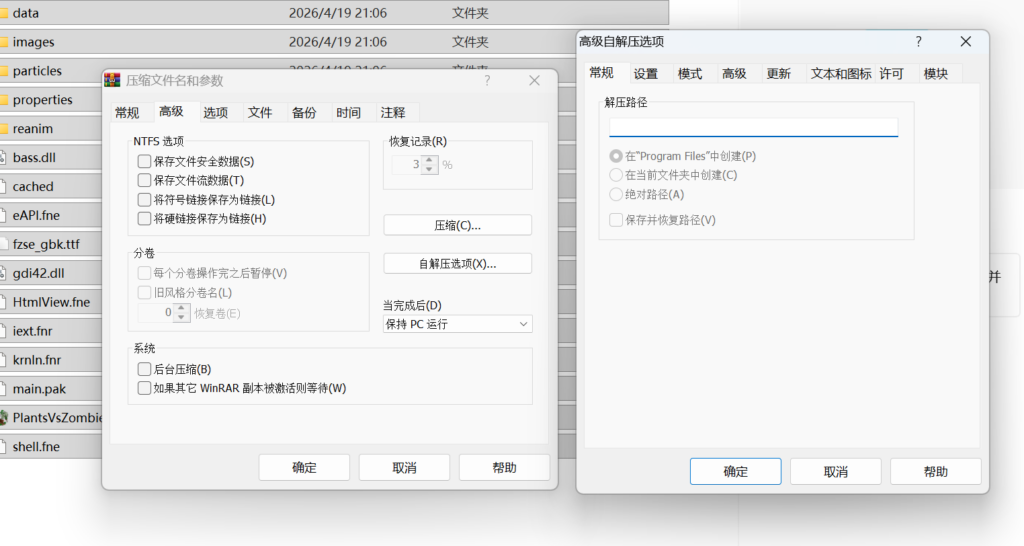Click the down arrow on 恢复卷 spinner
Viewport: 1024px width, 546px height.
pos(181,318)
